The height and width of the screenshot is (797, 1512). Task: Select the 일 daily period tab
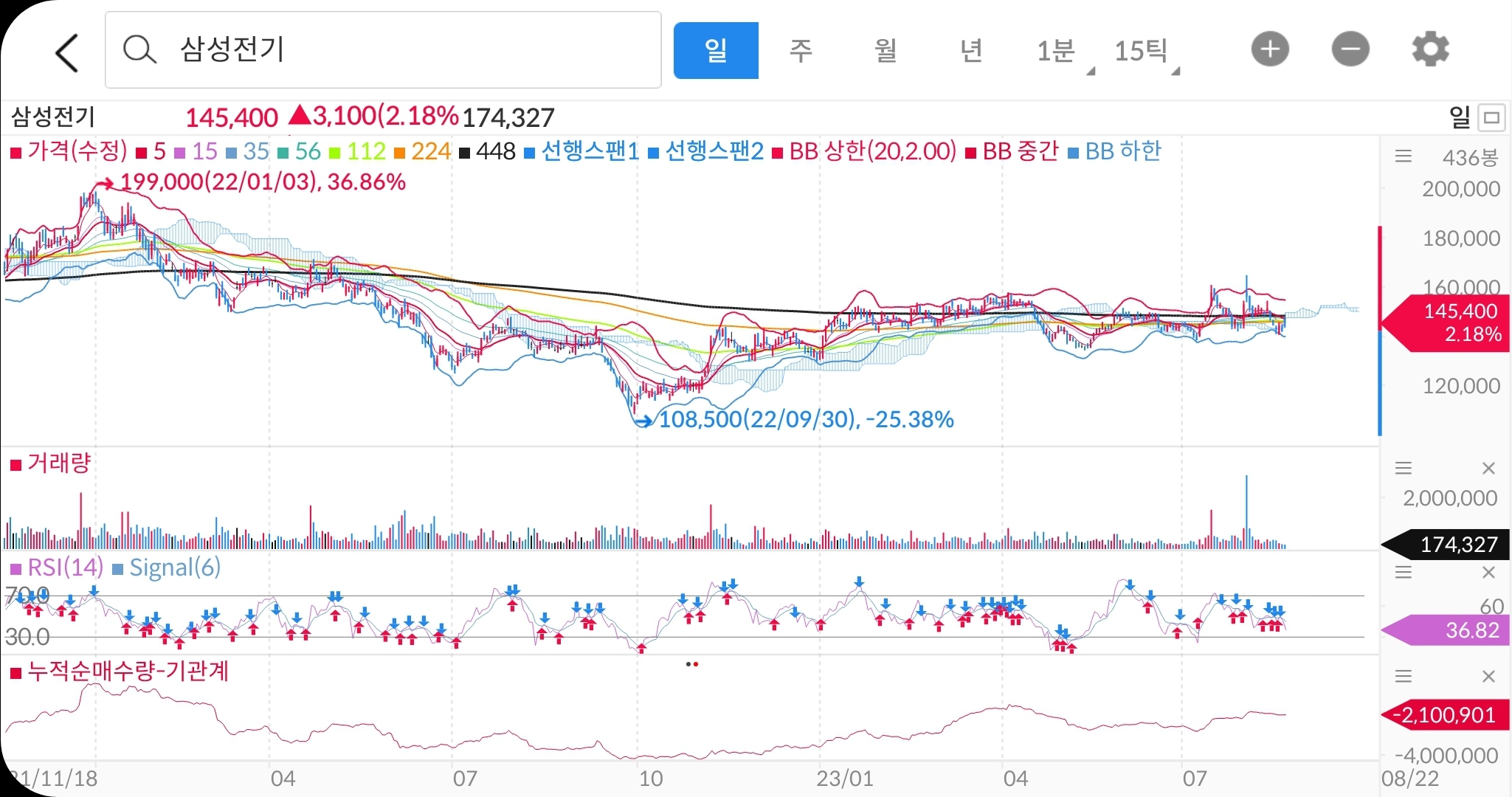coord(716,50)
